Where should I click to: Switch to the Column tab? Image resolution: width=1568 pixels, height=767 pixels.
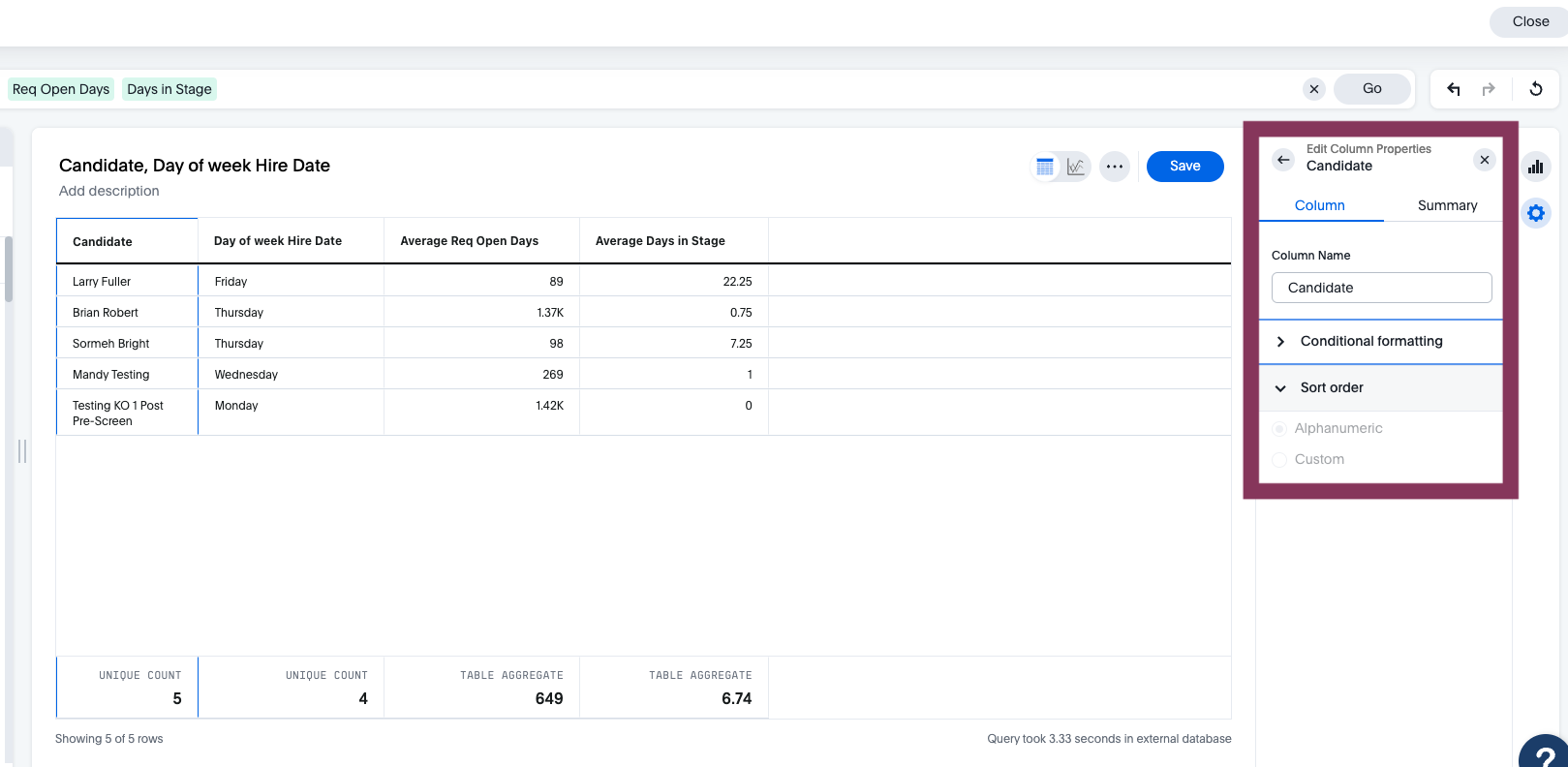[x=1320, y=205]
